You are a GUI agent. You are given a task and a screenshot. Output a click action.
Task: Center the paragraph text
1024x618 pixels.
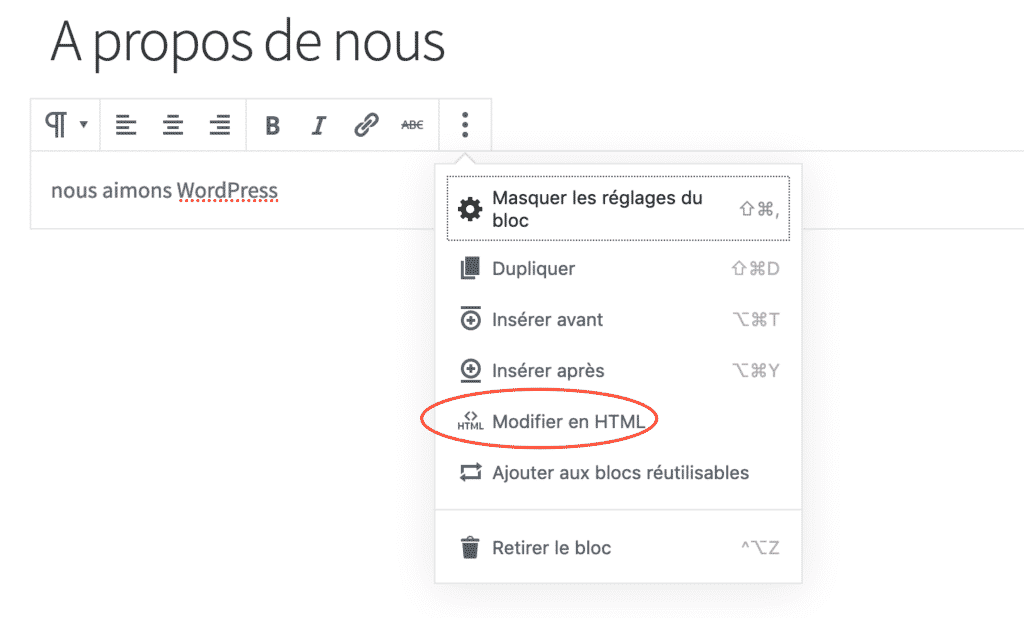click(172, 124)
